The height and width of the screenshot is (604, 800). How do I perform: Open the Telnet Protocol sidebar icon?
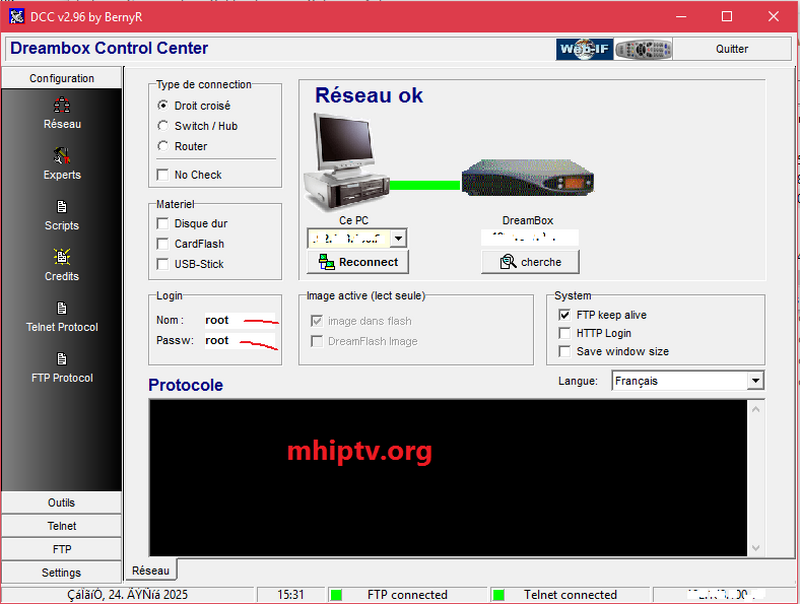(x=62, y=308)
